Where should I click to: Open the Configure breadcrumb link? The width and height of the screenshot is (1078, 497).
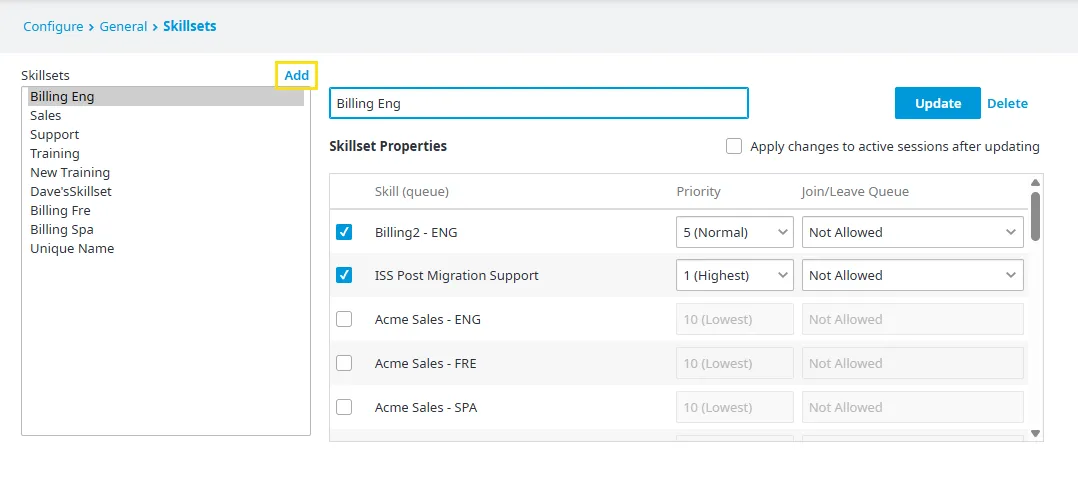click(x=53, y=26)
